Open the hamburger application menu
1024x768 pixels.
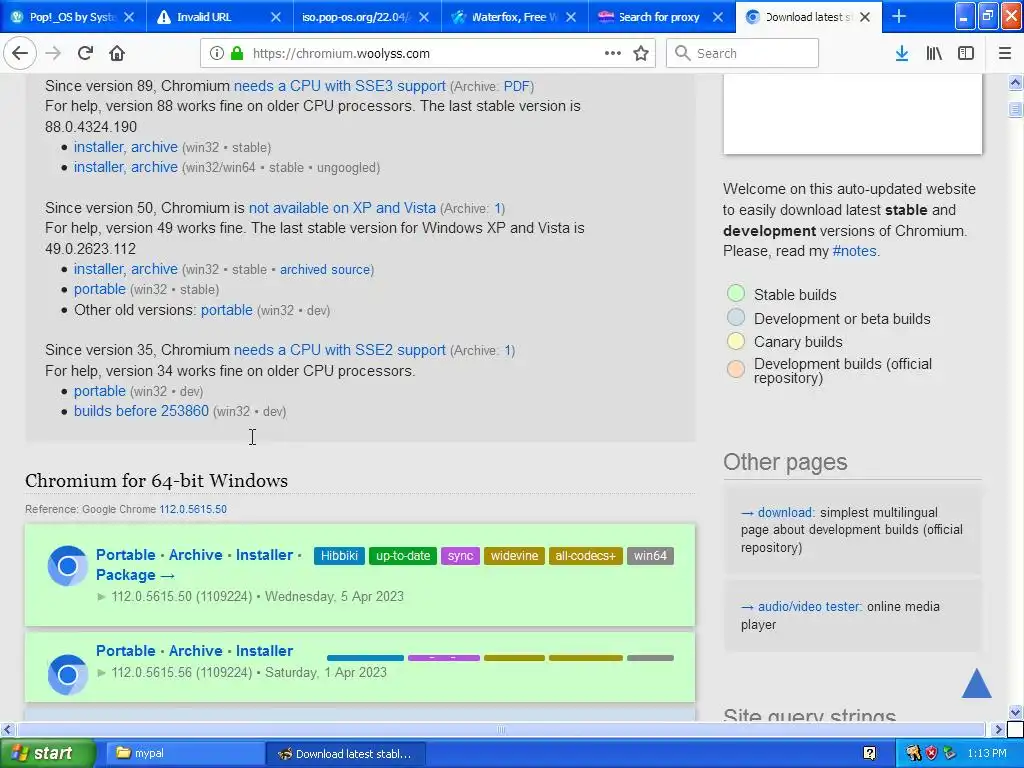click(1005, 54)
